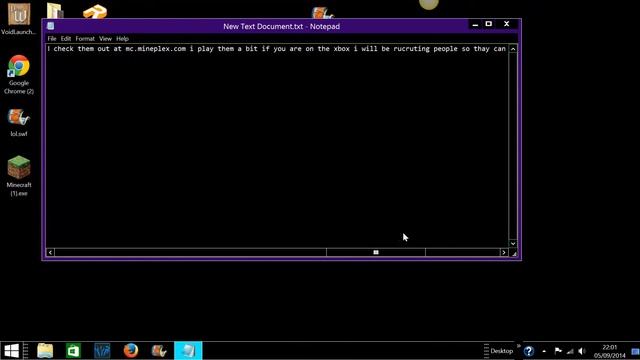Close the Notepad window
Viewport: 640px width, 360px height.
(x=507, y=24)
